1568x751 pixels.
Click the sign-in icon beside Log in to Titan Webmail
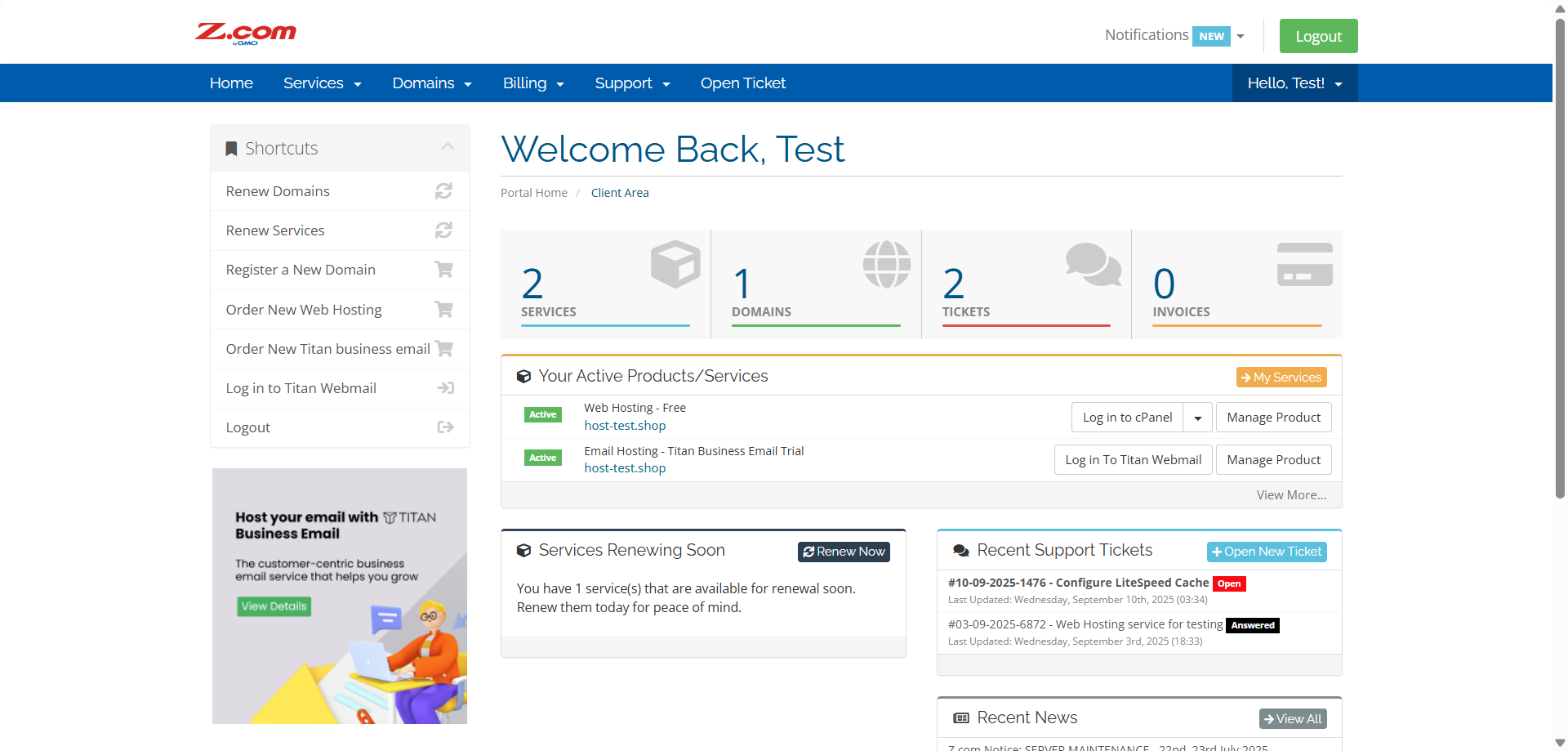(445, 388)
